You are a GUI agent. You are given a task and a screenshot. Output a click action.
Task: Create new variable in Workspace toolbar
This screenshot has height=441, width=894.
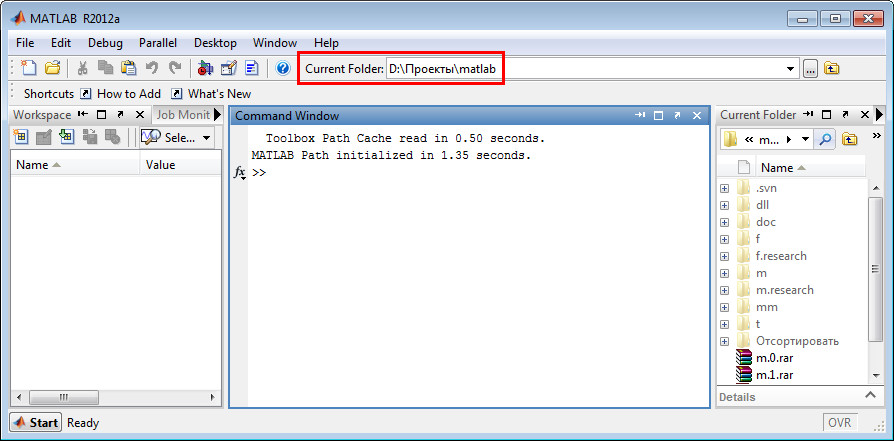coord(21,136)
